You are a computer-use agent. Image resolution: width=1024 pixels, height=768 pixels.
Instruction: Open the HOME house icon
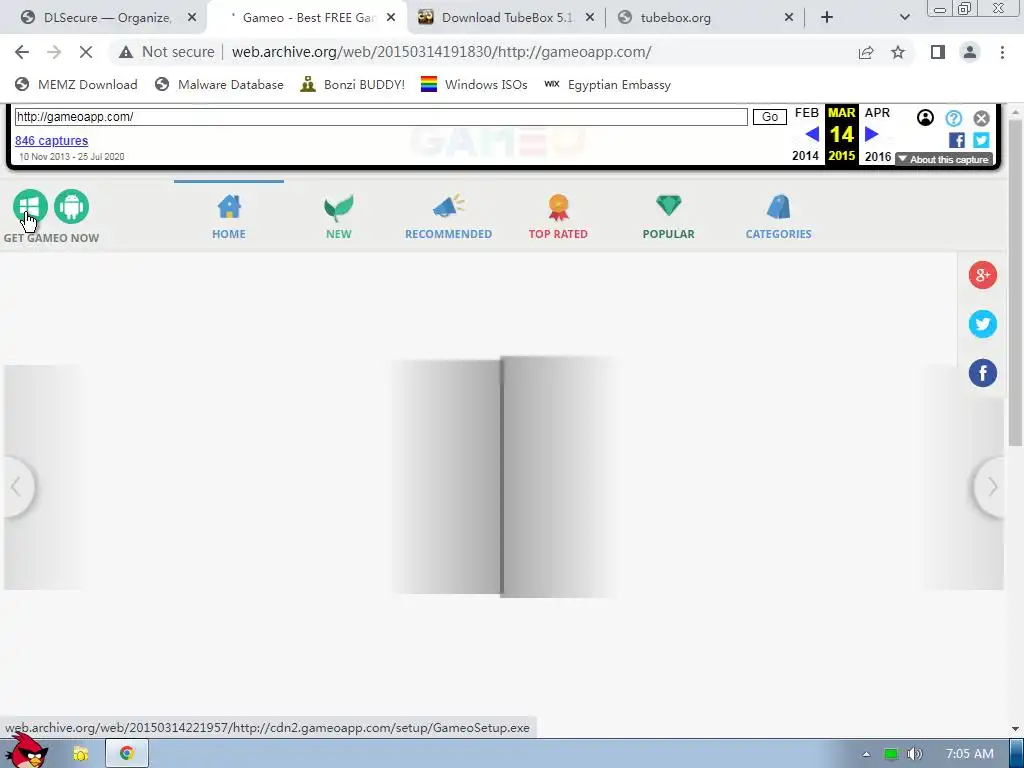tap(229, 207)
